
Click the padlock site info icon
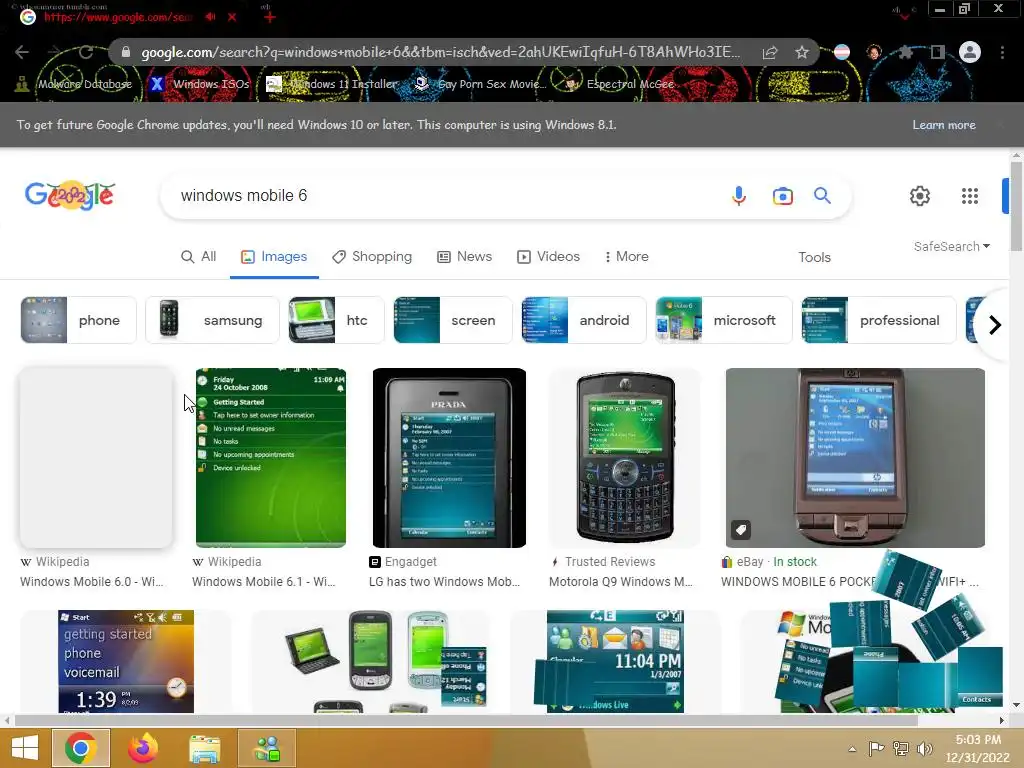click(x=126, y=52)
